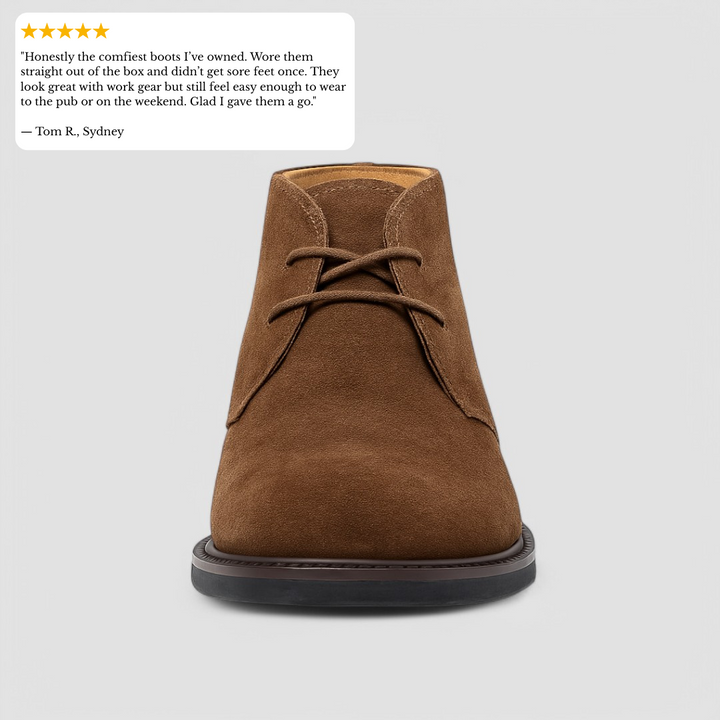720x720 pixels.
Task: Click the brown suede boot toe cap
Action: (x=365, y=501)
